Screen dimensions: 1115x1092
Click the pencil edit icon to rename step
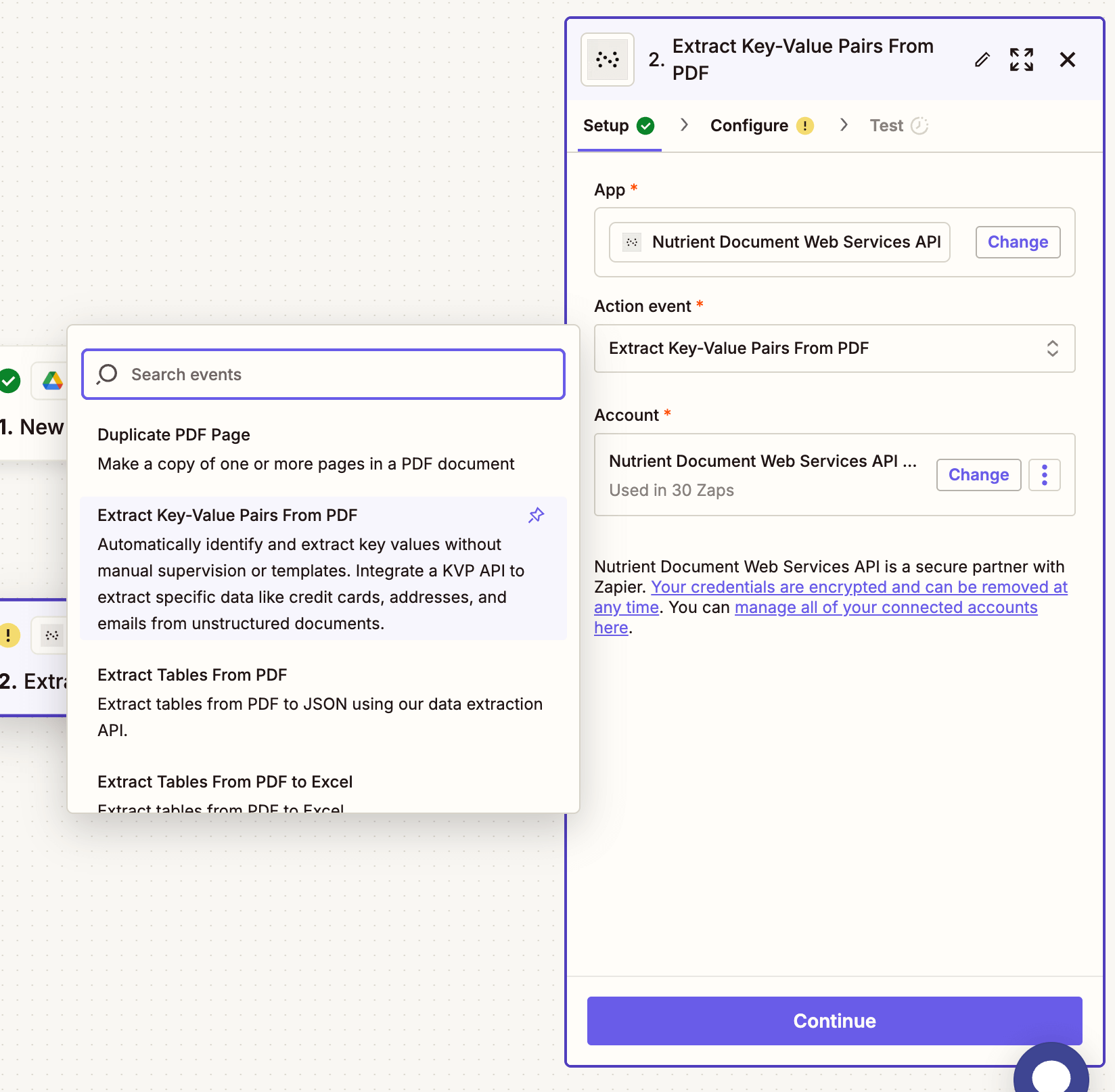point(982,60)
